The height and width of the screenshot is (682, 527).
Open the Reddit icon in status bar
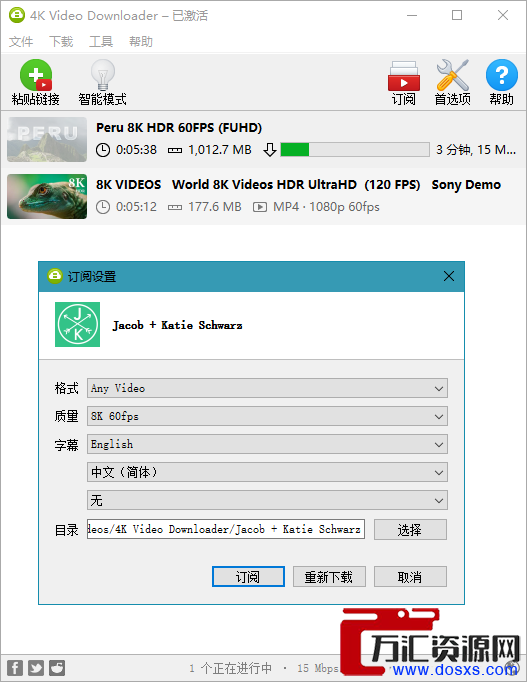[57, 668]
